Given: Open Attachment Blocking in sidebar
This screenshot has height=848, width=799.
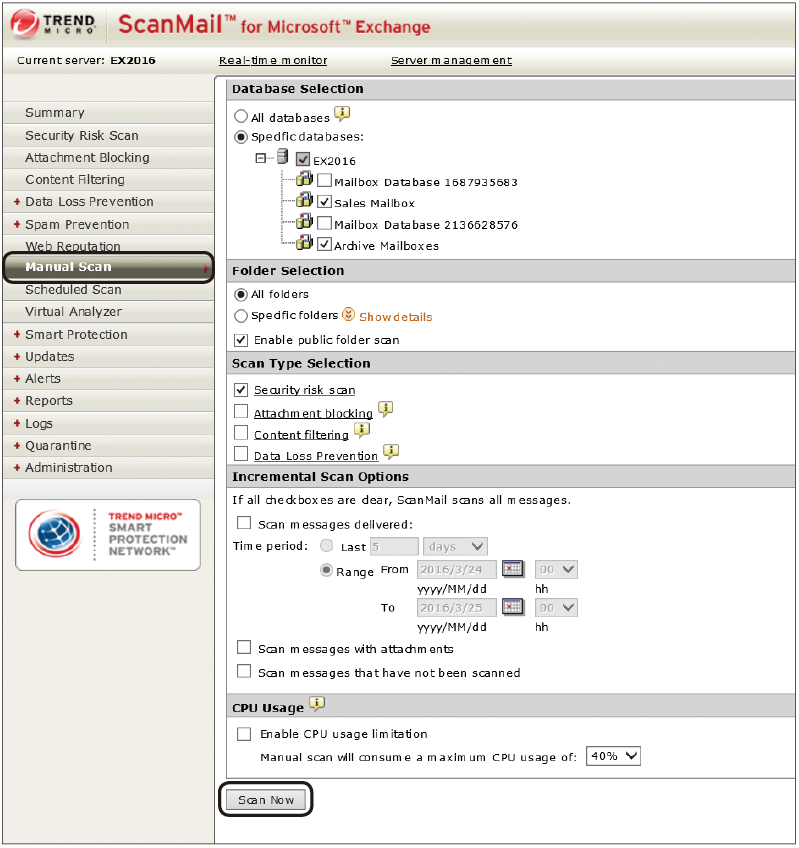Looking at the screenshot, I should coord(108,158).
